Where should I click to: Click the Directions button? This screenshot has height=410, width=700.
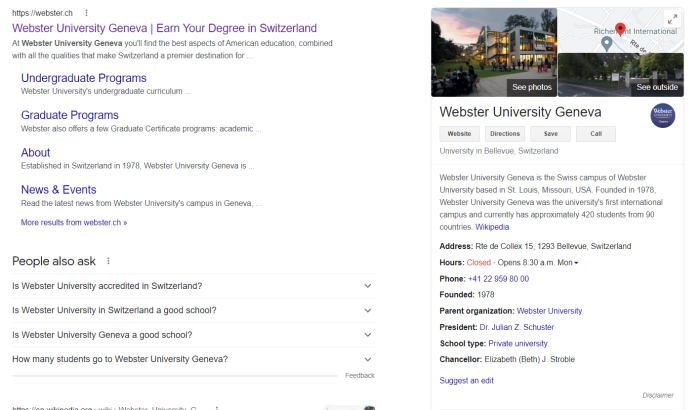(505, 134)
